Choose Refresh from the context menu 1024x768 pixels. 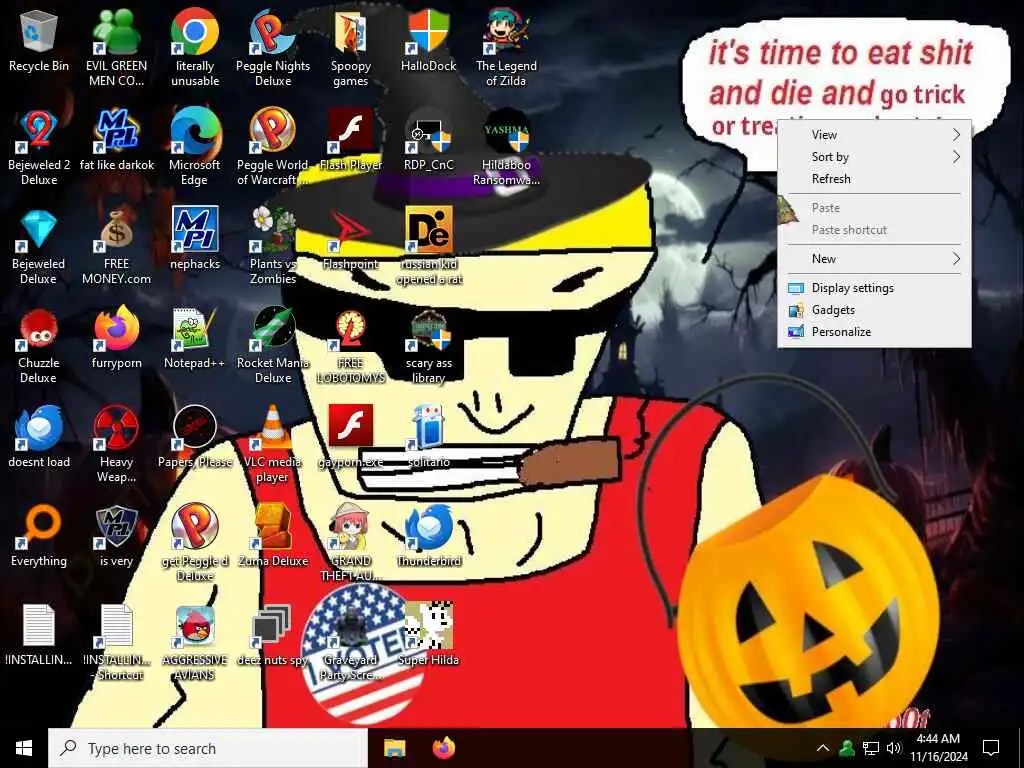coord(874,179)
